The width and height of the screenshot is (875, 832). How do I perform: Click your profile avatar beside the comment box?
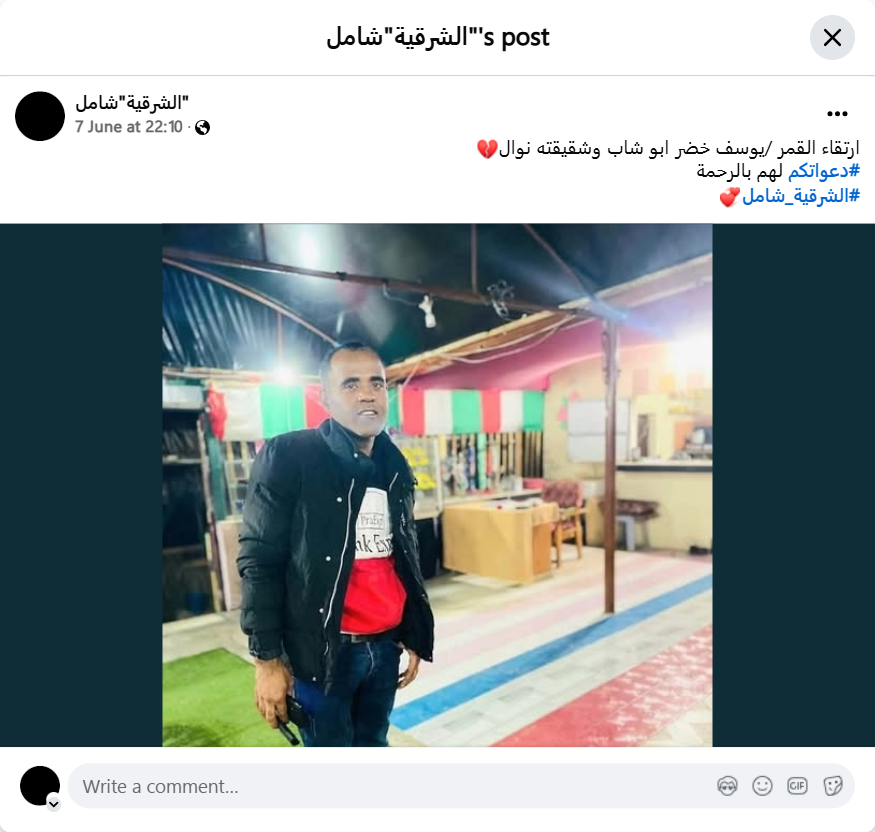(40, 786)
